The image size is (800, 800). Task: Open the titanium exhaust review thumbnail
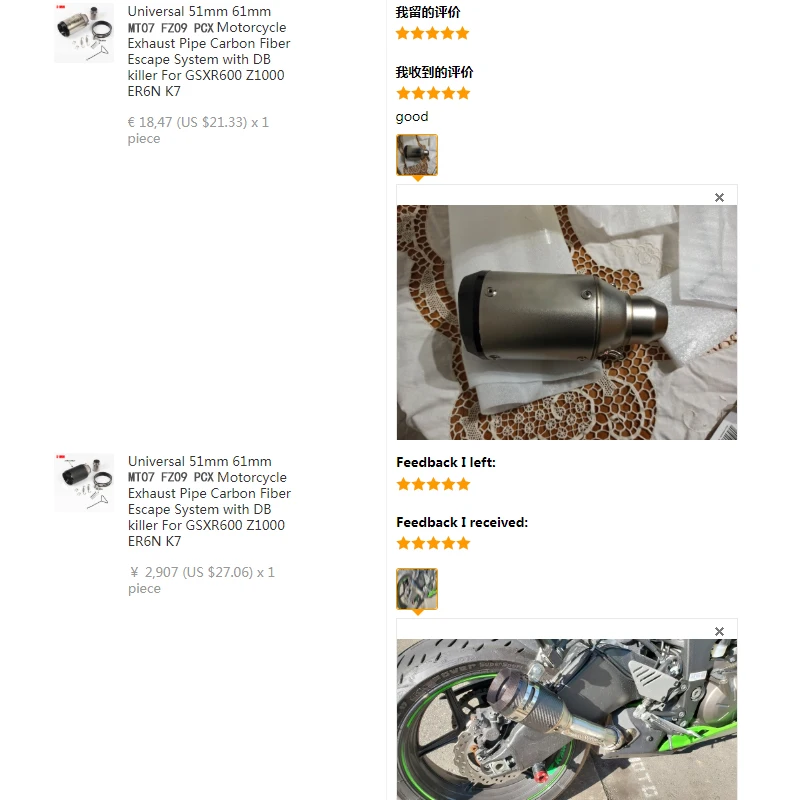tap(417, 155)
